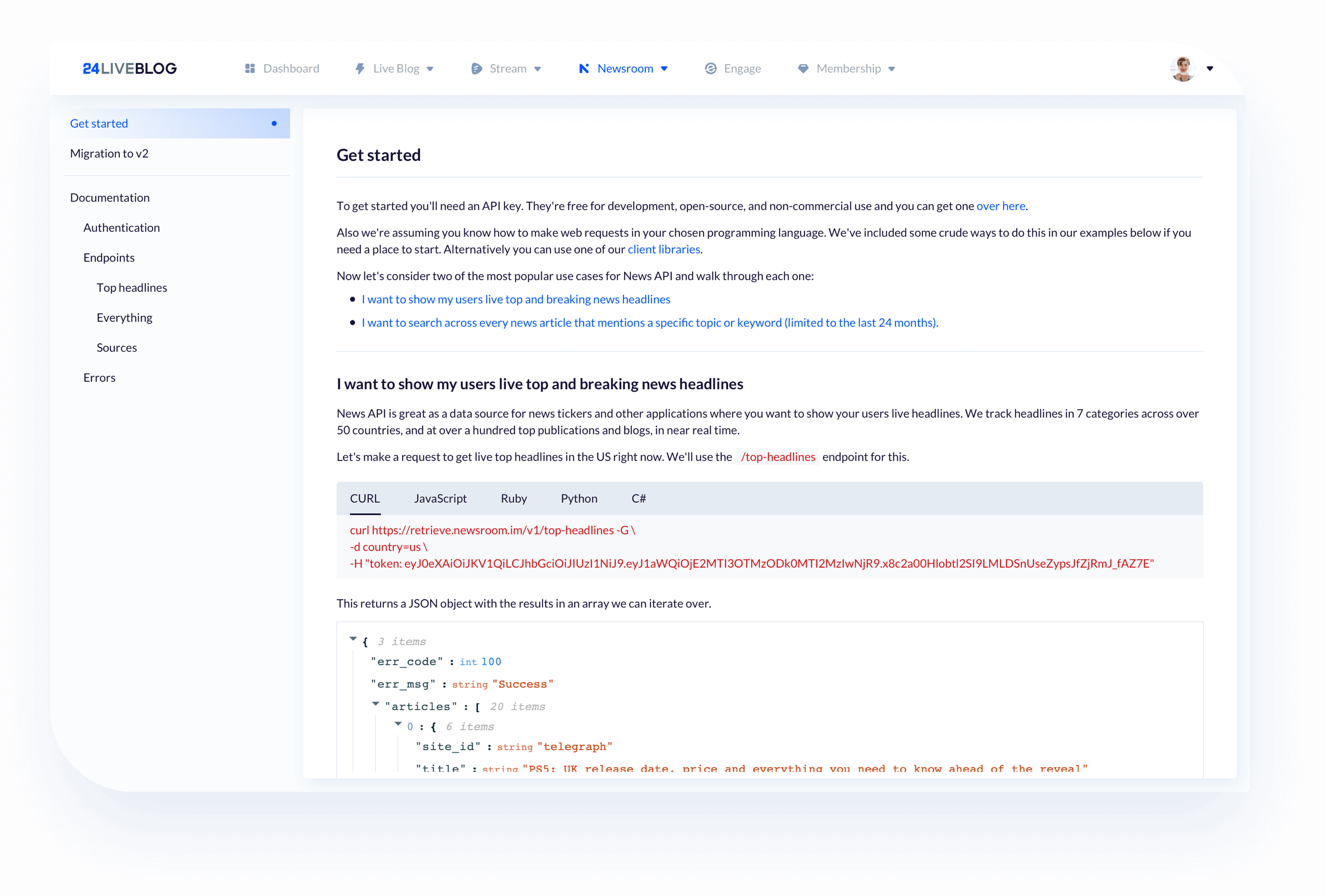
Task: Expand the Stream dropdown arrow
Action: tap(537, 69)
